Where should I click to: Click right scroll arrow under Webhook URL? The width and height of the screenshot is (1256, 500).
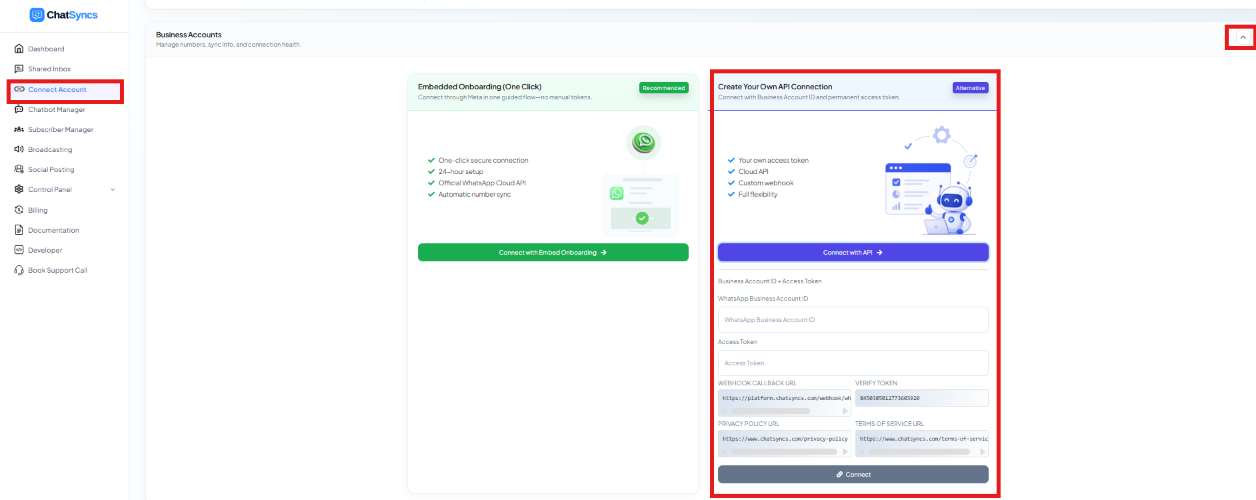(844, 411)
